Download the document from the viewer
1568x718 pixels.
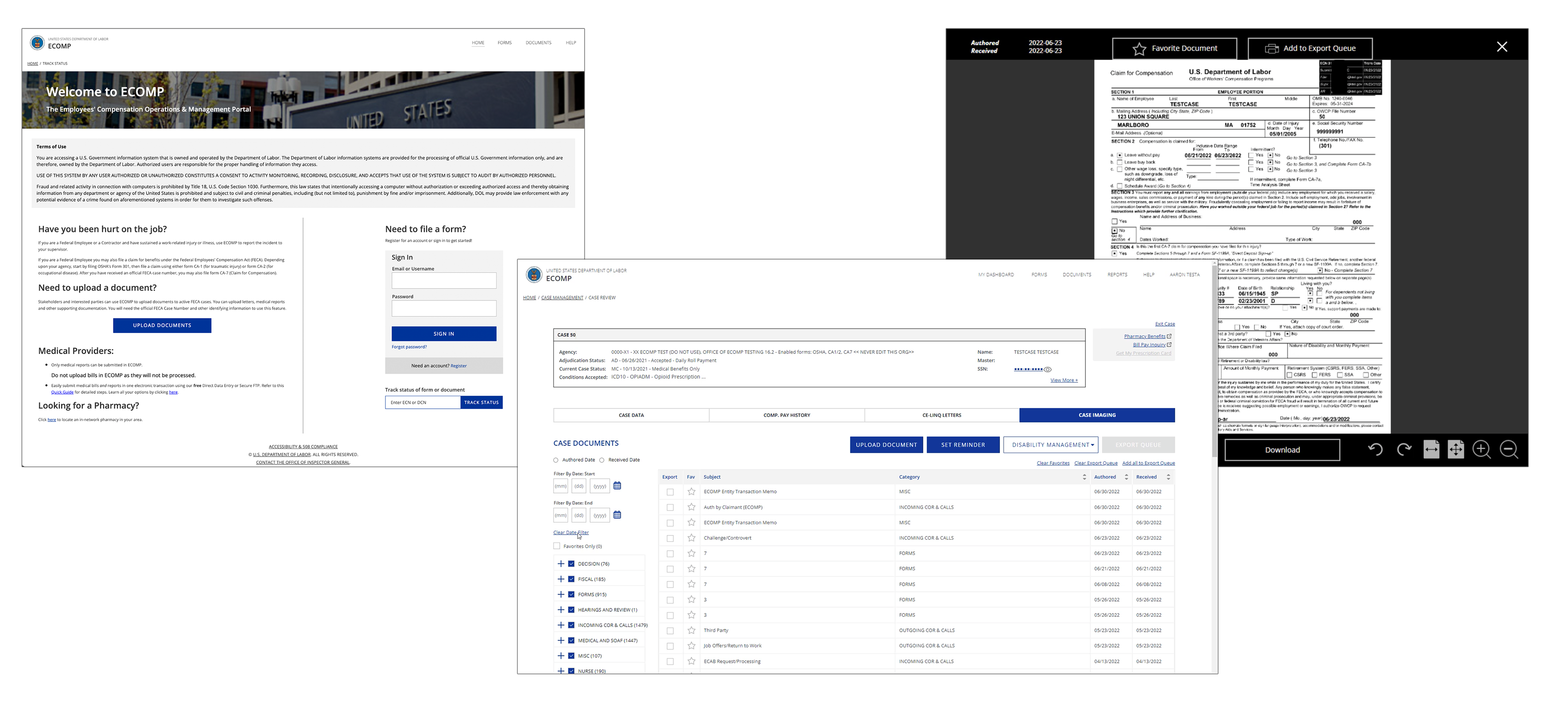click(1282, 450)
